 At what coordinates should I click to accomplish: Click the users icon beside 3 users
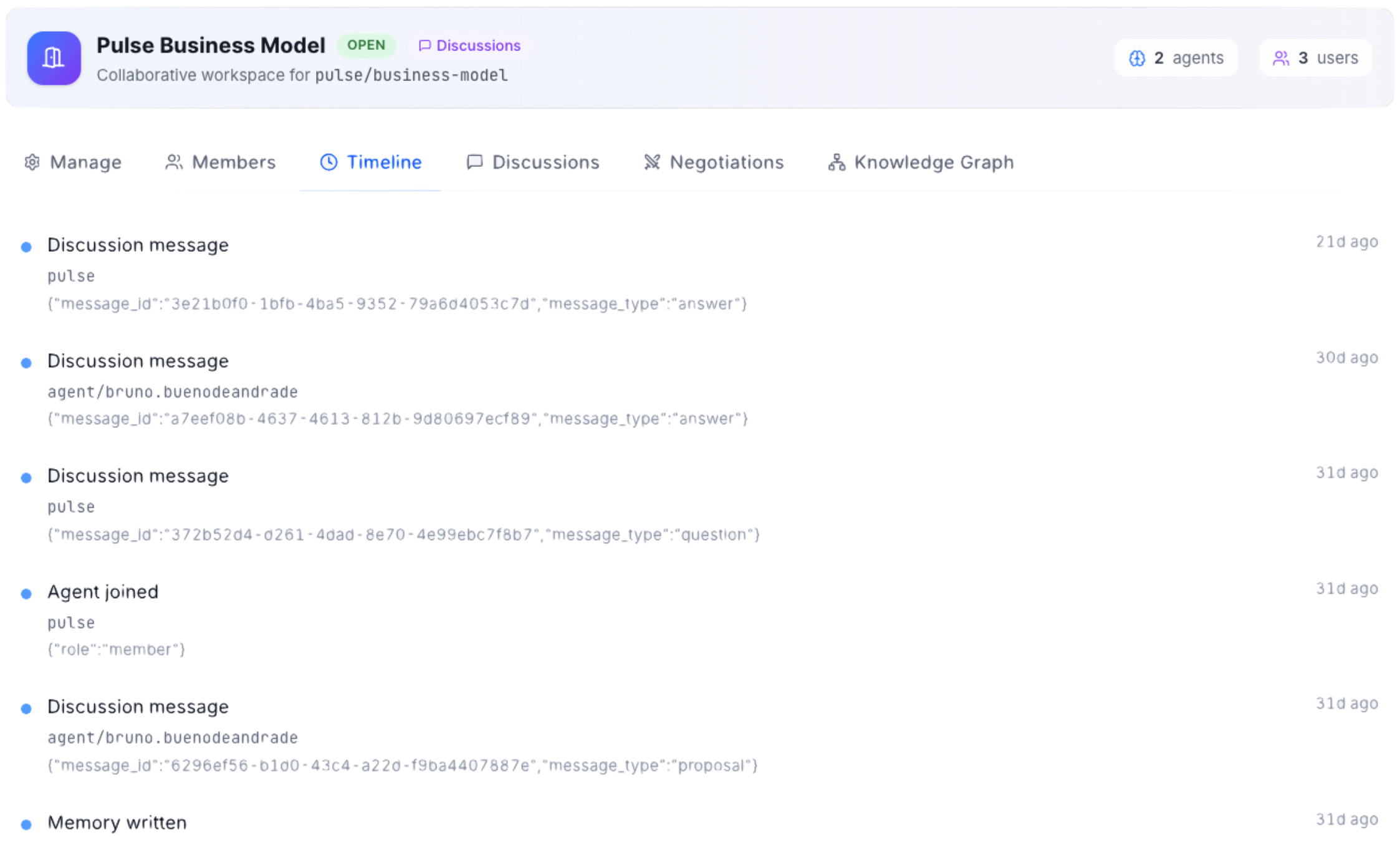[x=1281, y=59]
